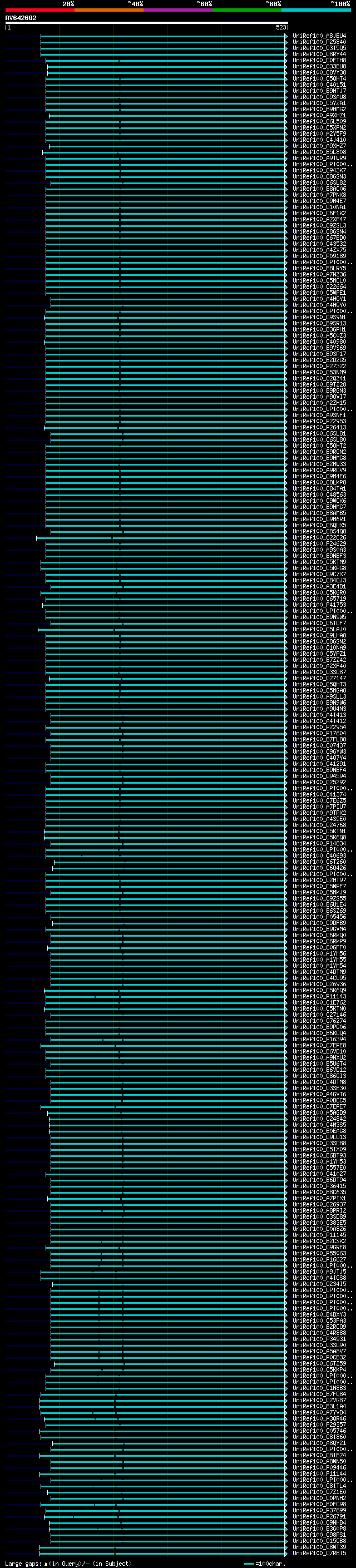Select the UniRef100_Q26937 row label
The height and width of the screenshot is (1568, 356).
coord(319,1204)
